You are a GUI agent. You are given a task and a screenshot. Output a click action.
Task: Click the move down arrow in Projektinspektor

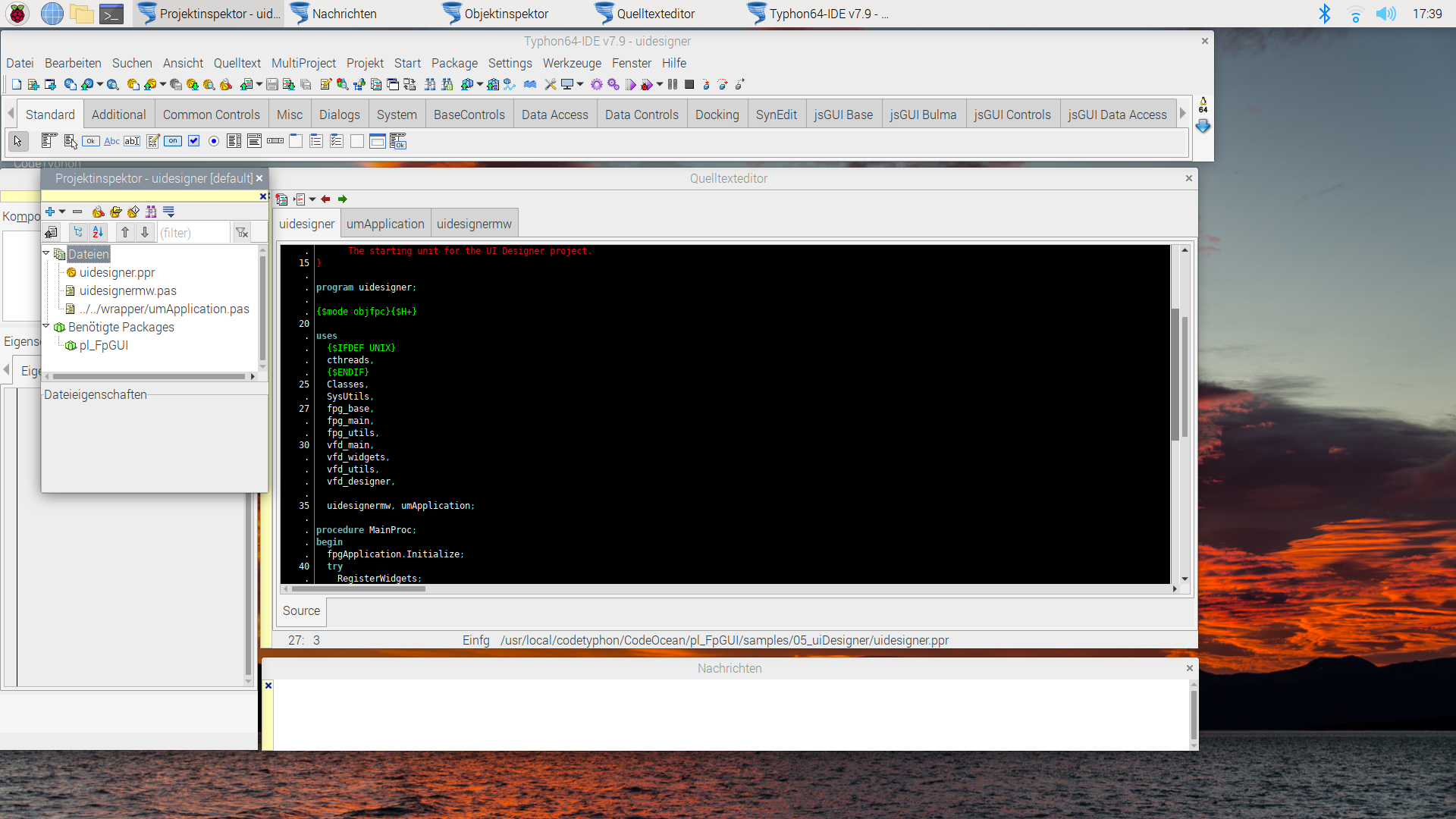pos(145,232)
